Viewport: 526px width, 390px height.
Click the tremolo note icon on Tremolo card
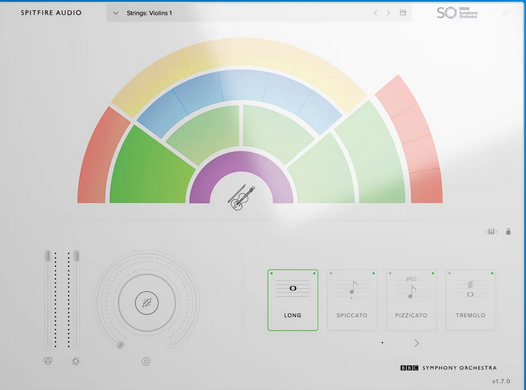[470, 289]
